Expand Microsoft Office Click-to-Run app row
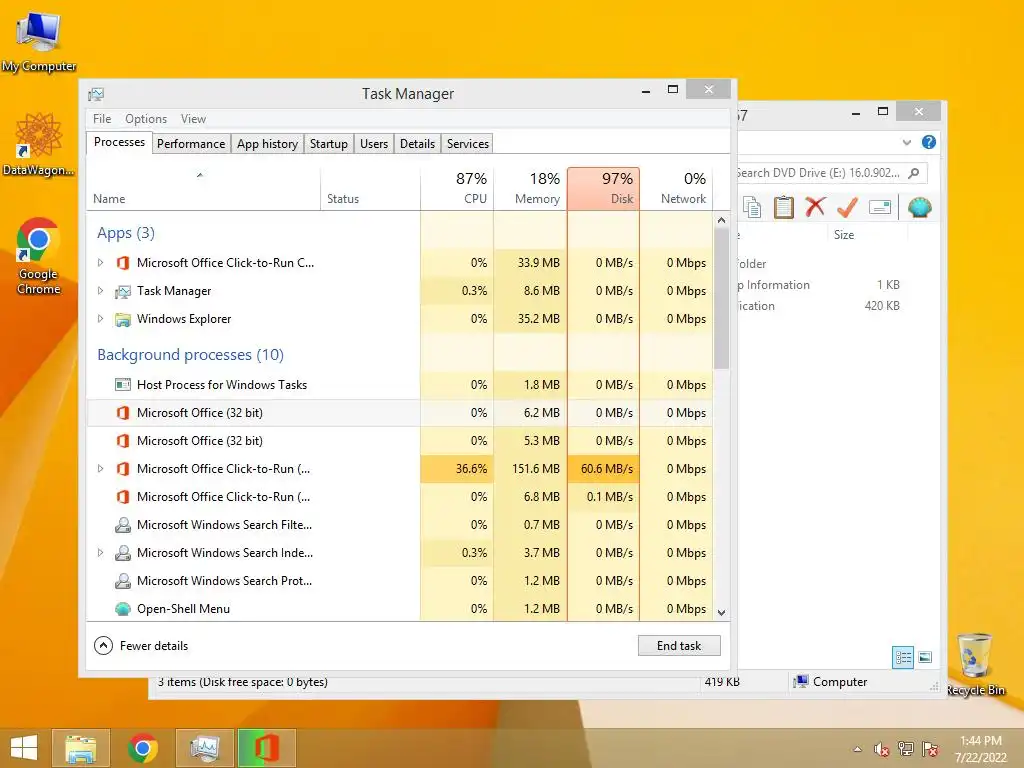The height and width of the screenshot is (768, 1024). click(x=100, y=263)
